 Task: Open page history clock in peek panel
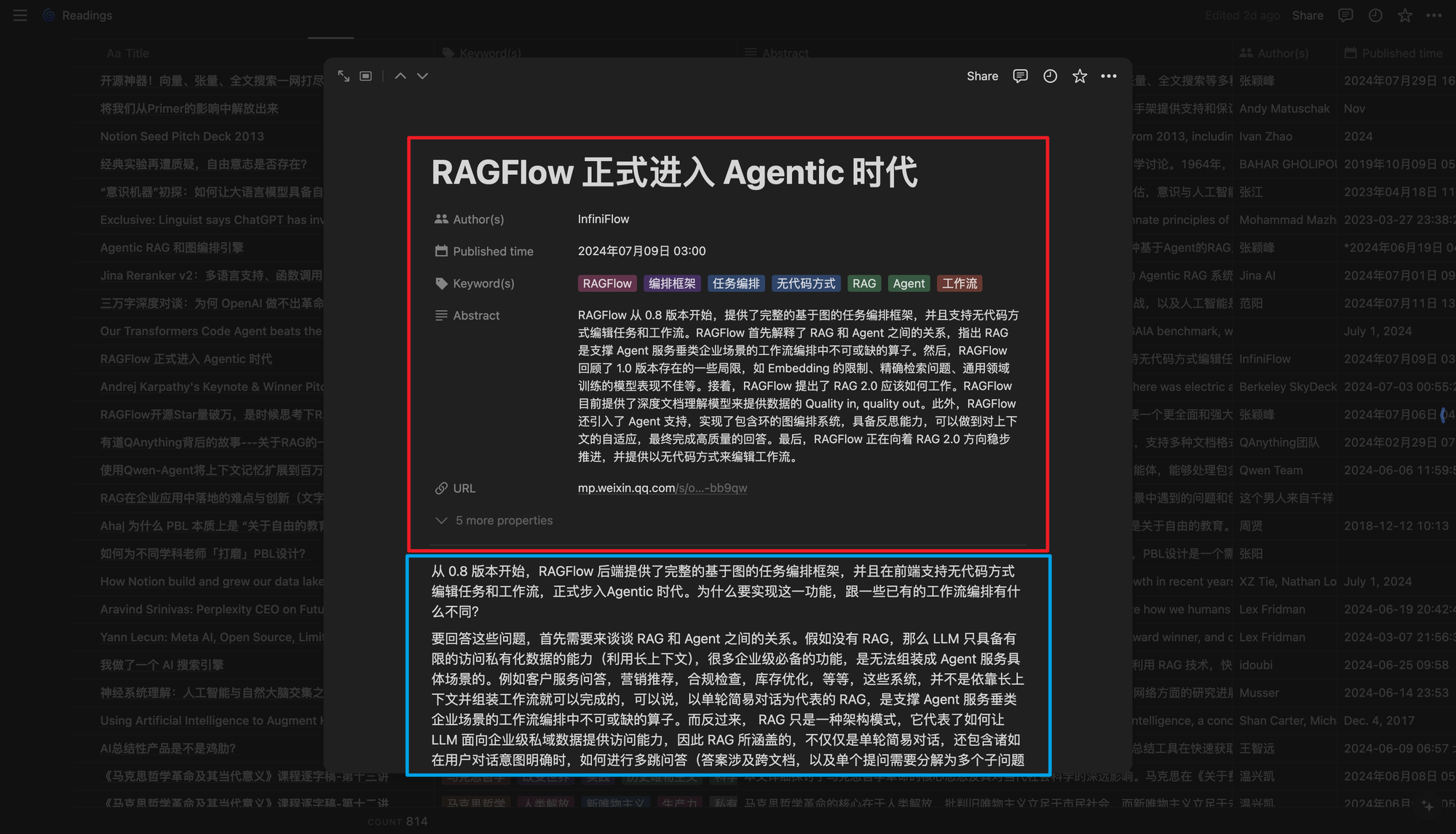coord(1050,76)
